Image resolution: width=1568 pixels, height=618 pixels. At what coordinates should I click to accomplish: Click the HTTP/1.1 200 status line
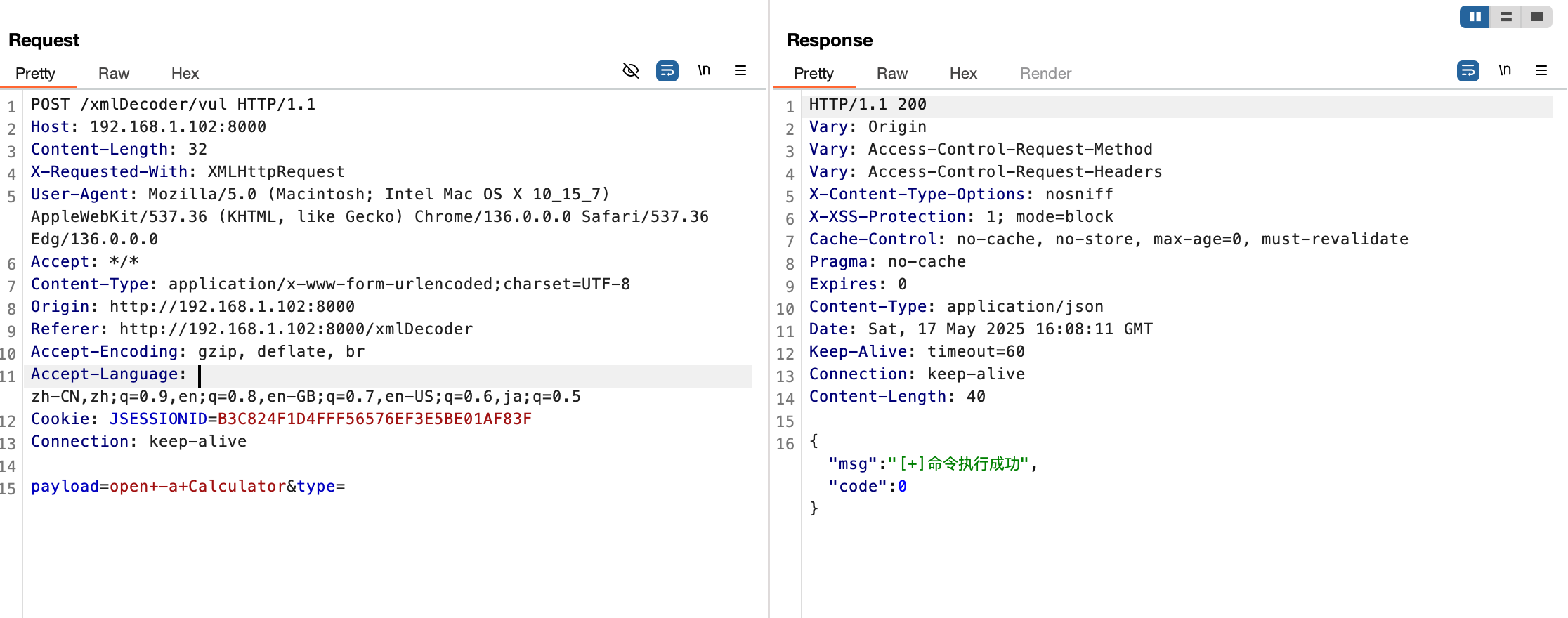pos(868,105)
